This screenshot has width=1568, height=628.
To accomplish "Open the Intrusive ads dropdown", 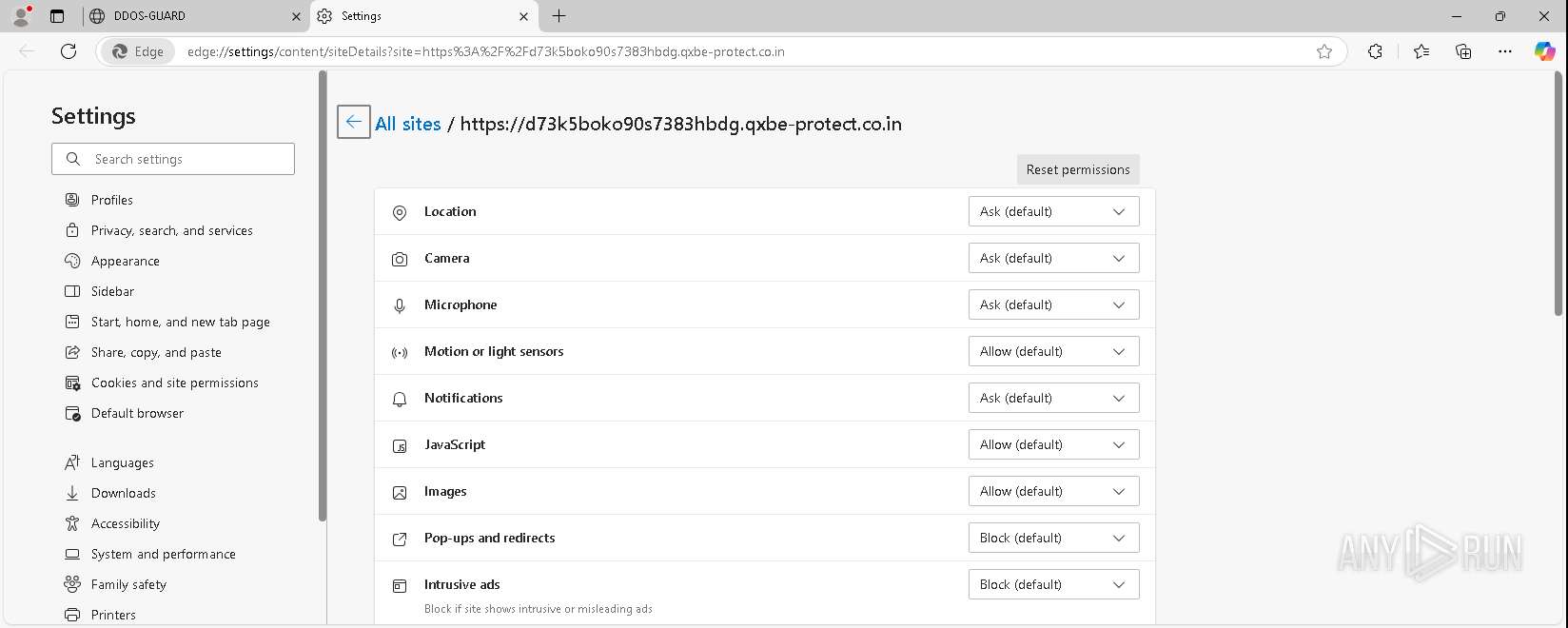I will (x=1053, y=584).
